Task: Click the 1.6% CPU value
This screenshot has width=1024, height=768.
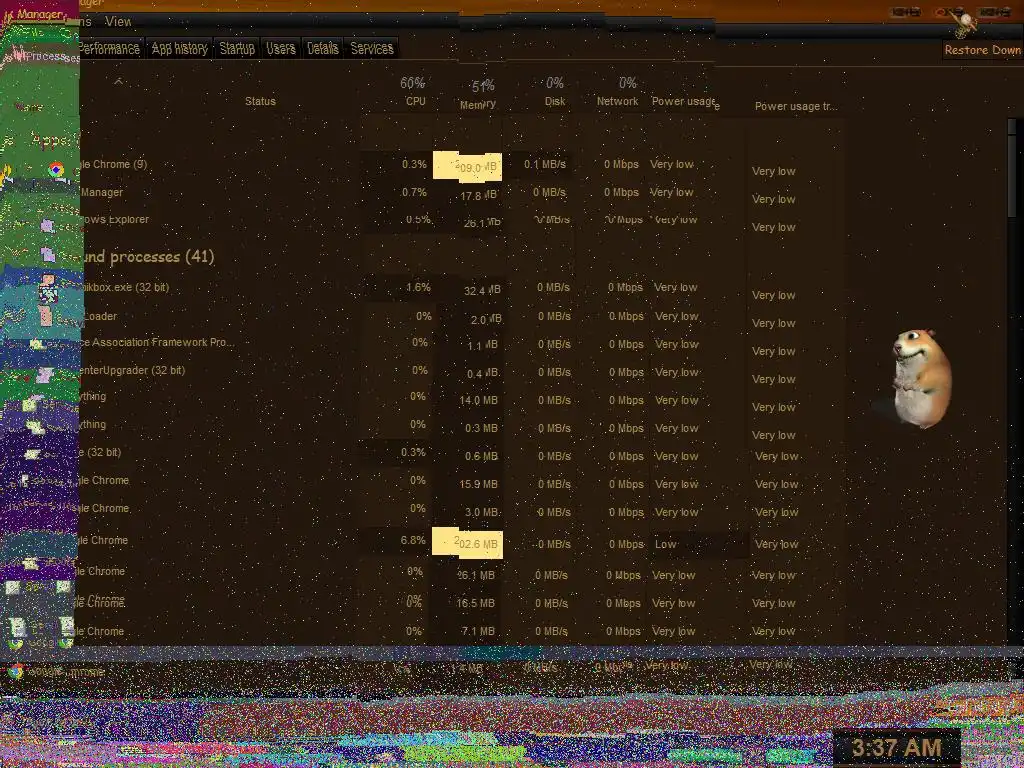Action: (418, 287)
